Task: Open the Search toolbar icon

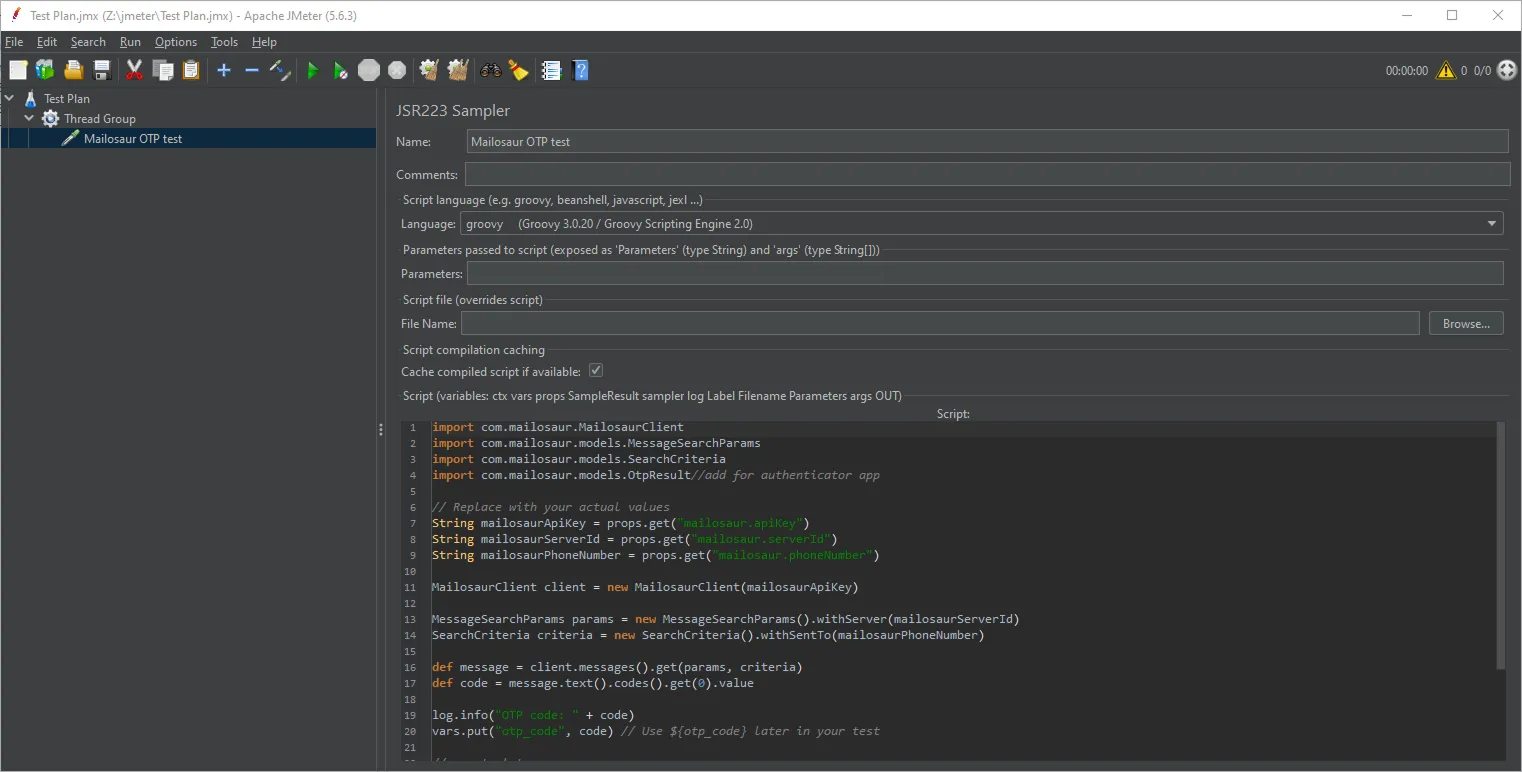Action: coord(489,70)
